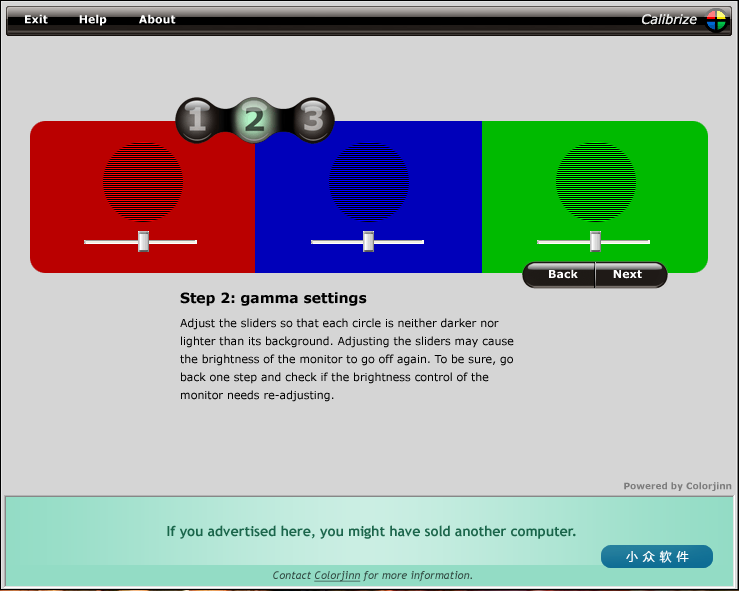Viewport: 739px width, 591px height.
Task: Click the blue gamma slider handle
Action: (368, 241)
